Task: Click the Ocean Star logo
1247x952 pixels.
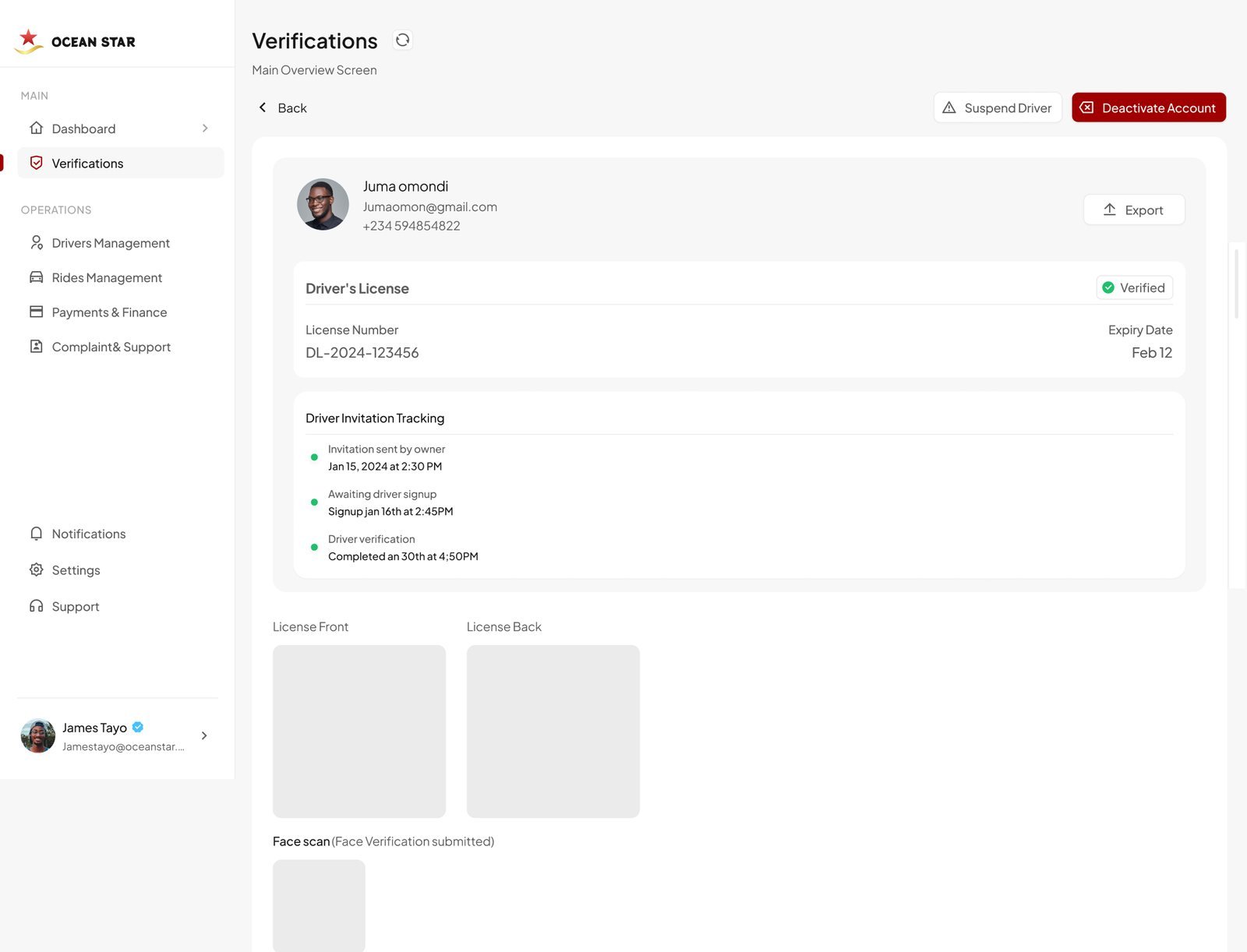Action: (x=75, y=41)
